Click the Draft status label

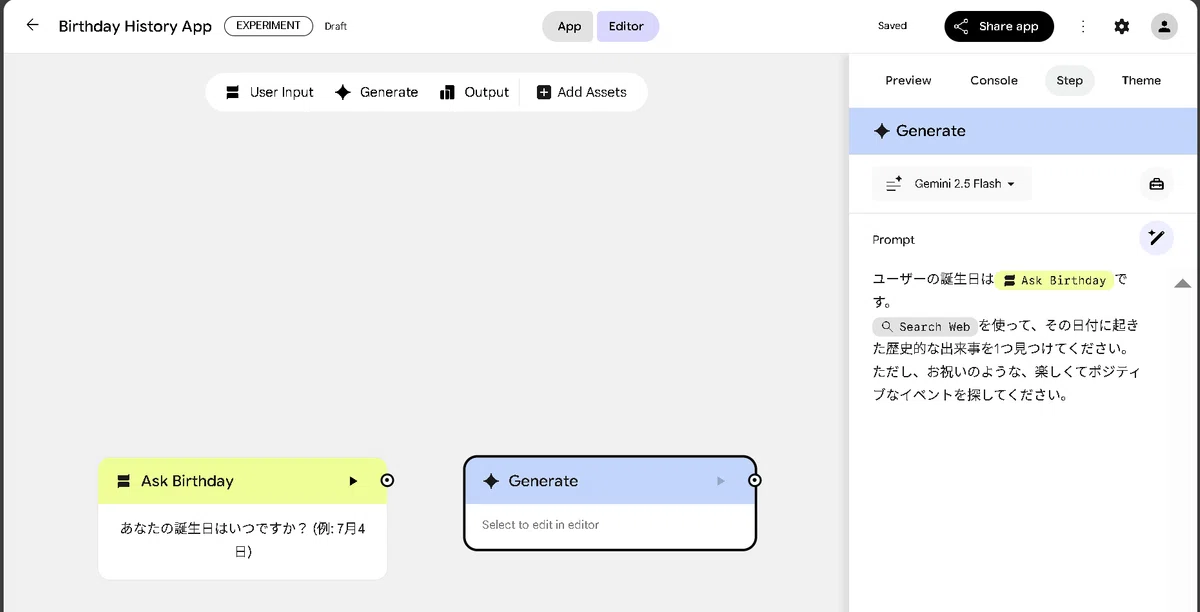click(336, 27)
